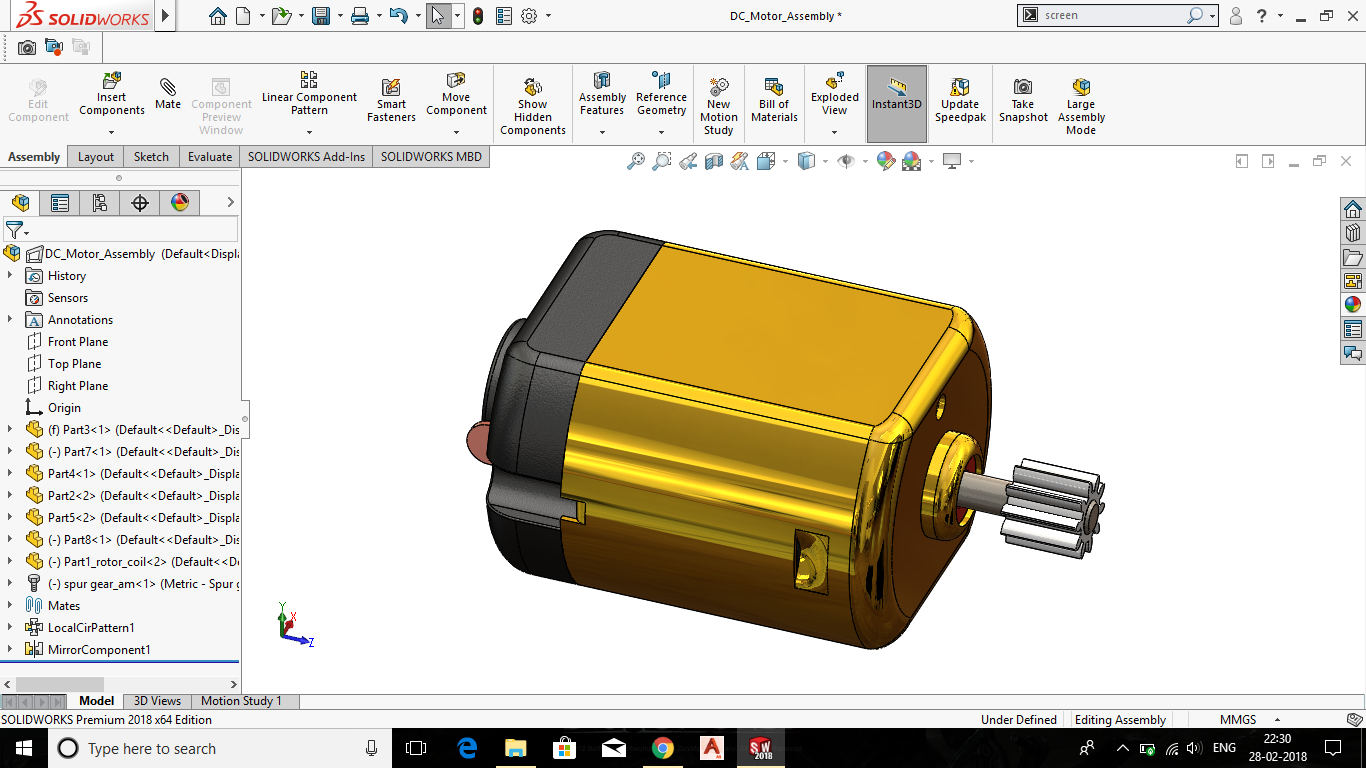Open the Motion Study 1 tab
The height and width of the screenshot is (768, 1366).
pos(241,701)
